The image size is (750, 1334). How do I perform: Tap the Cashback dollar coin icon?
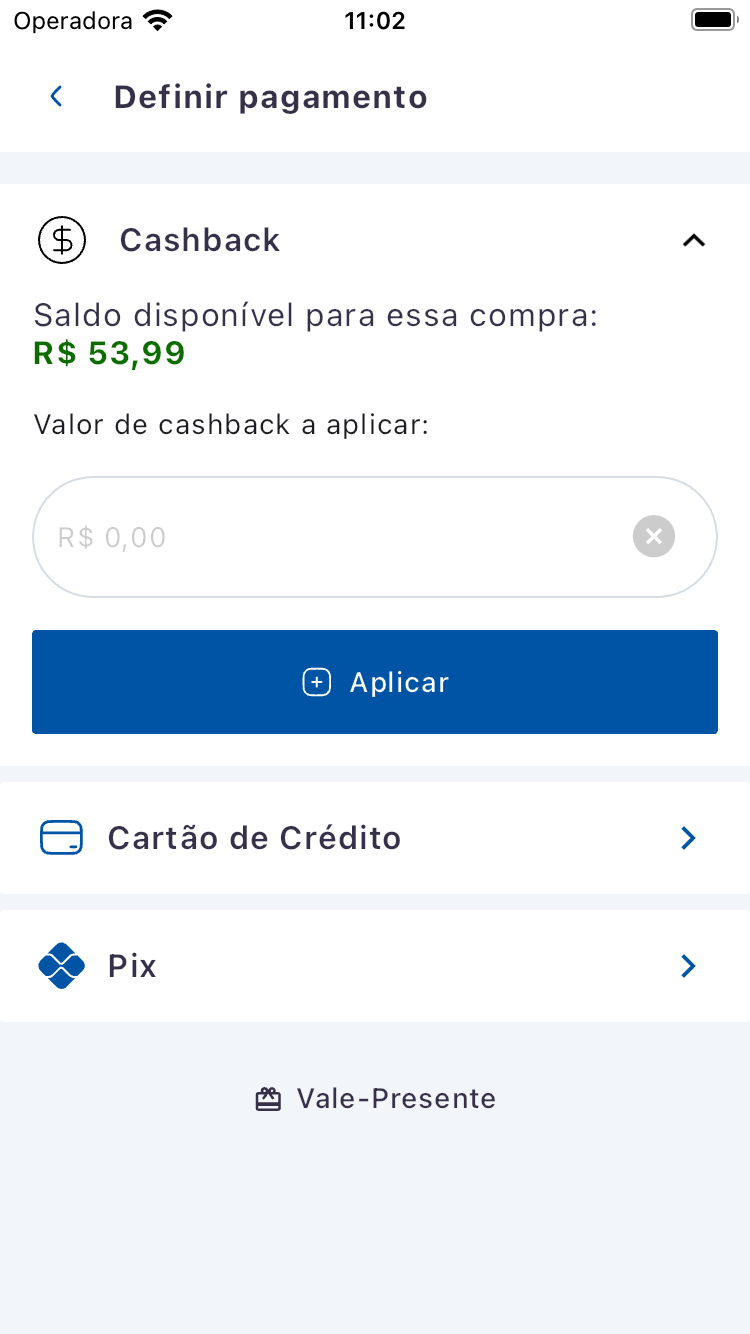62,240
